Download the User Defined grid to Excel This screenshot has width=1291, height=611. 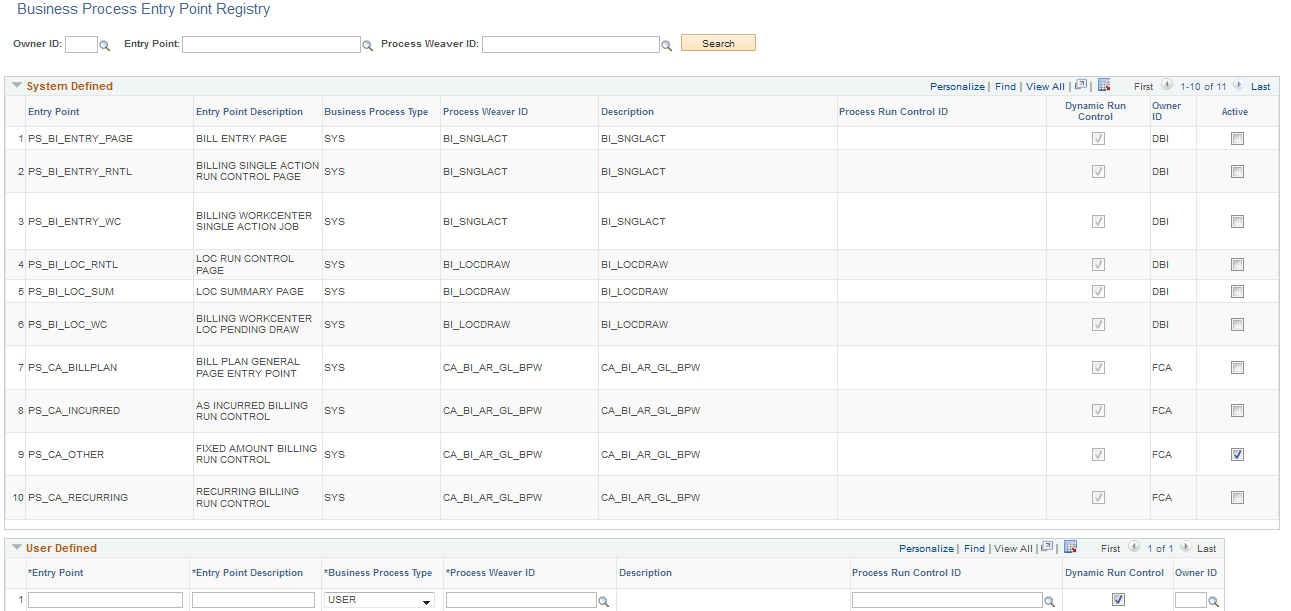[x=1070, y=547]
